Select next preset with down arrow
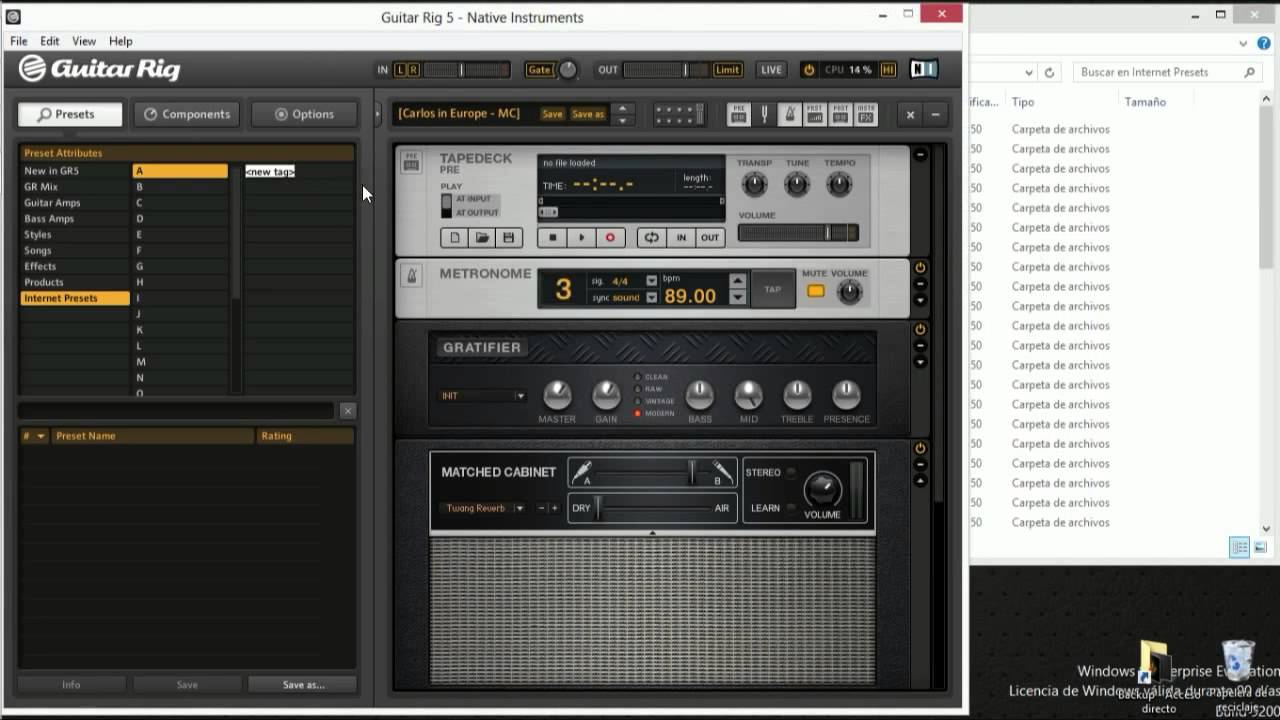Viewport: 1280px width, 720px height. click(x=623, y=120)
